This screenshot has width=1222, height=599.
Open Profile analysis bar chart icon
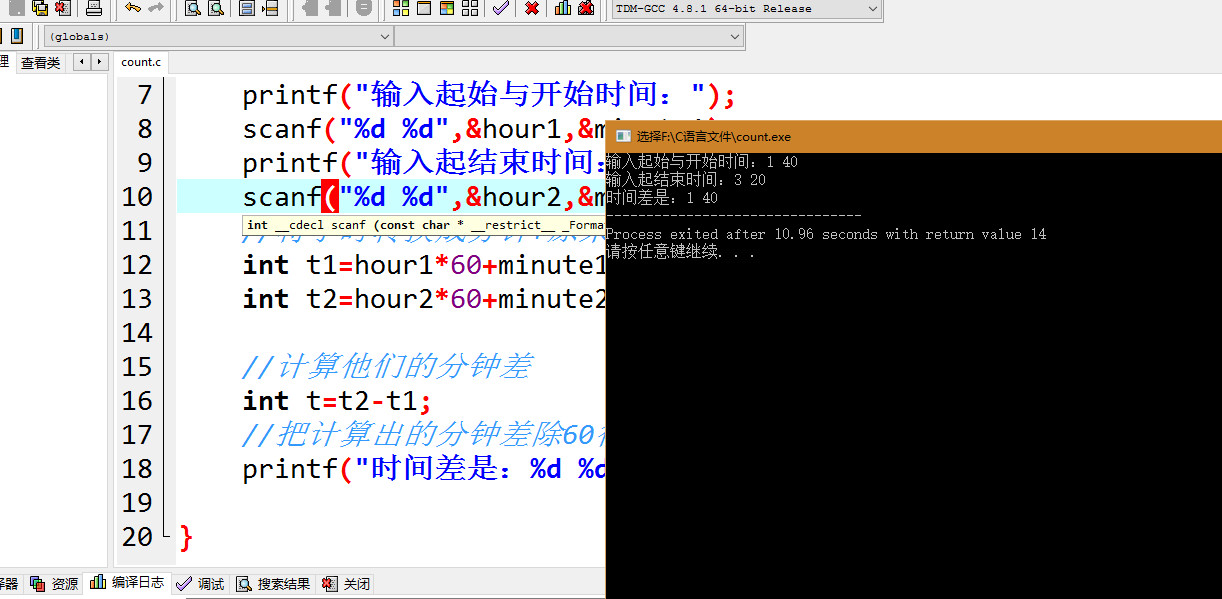point(563,8)
